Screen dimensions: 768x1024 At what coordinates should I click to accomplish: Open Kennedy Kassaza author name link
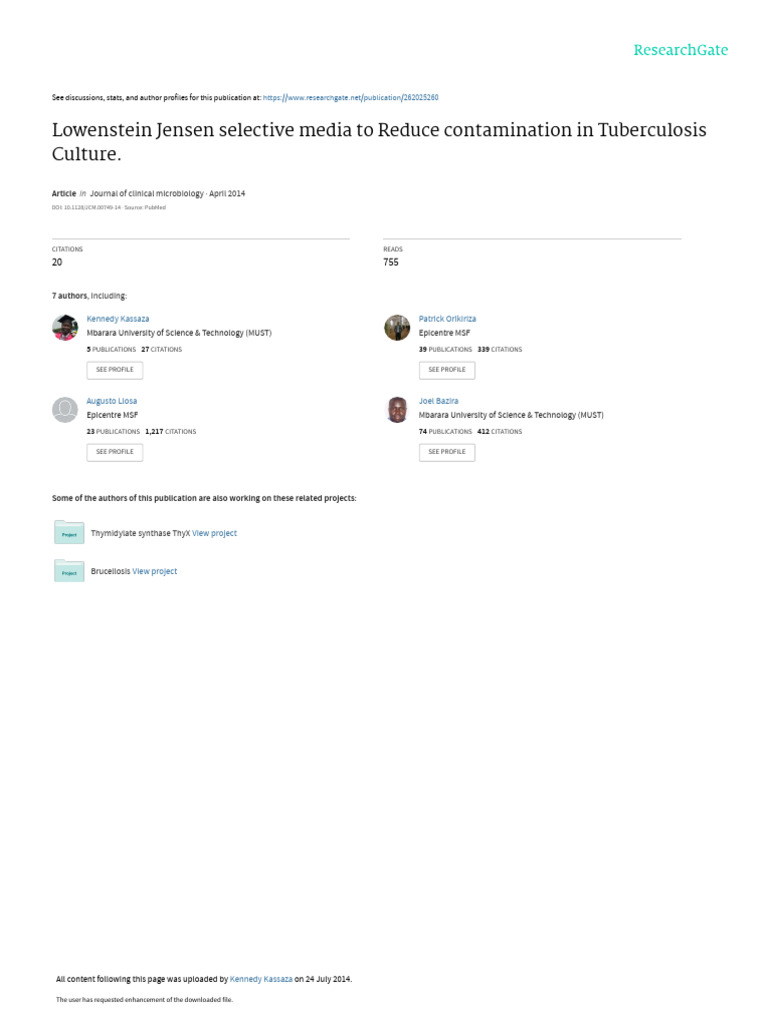118,319
